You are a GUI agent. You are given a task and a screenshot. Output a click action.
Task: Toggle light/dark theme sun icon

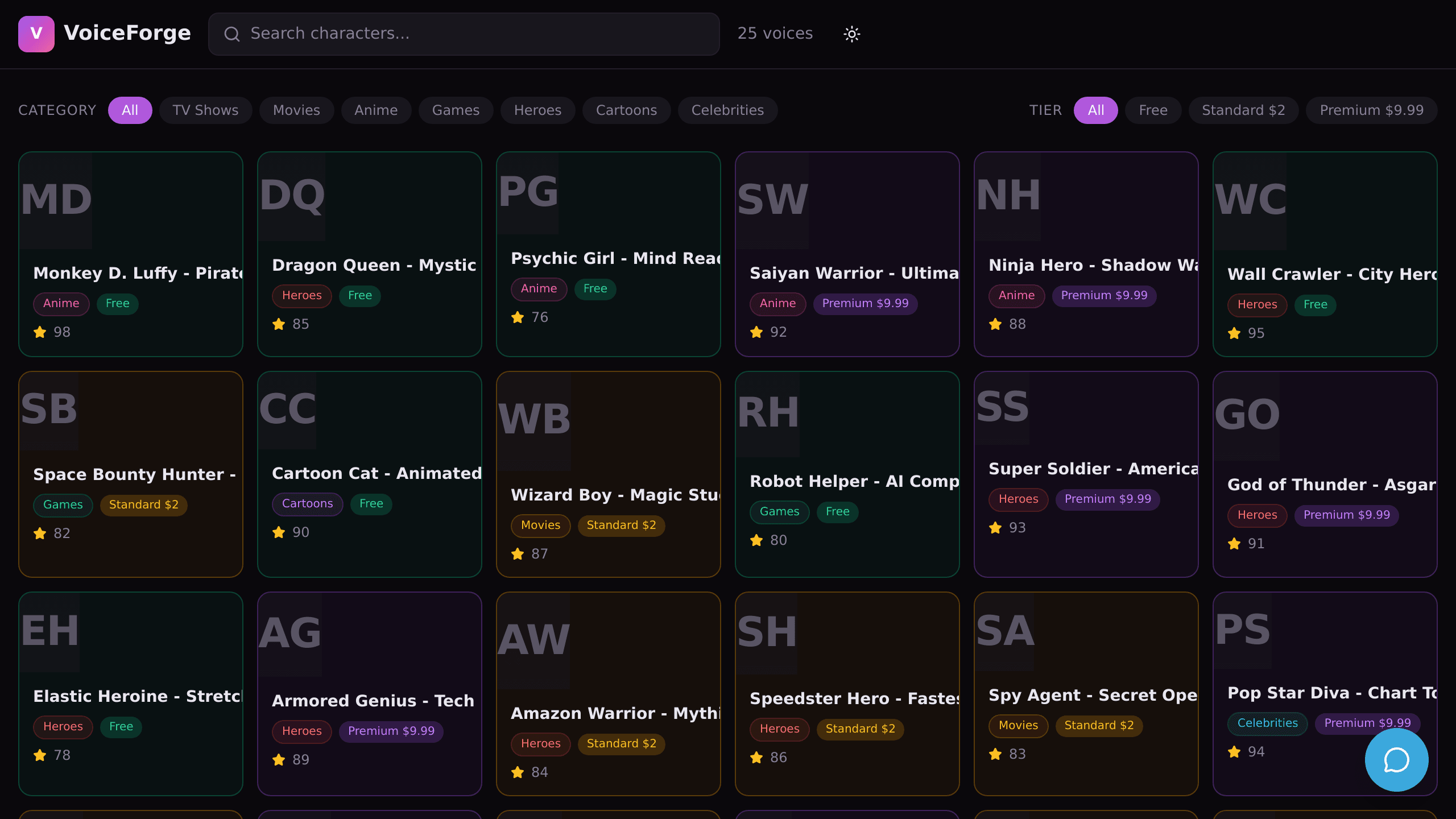(x=851, y=34)
